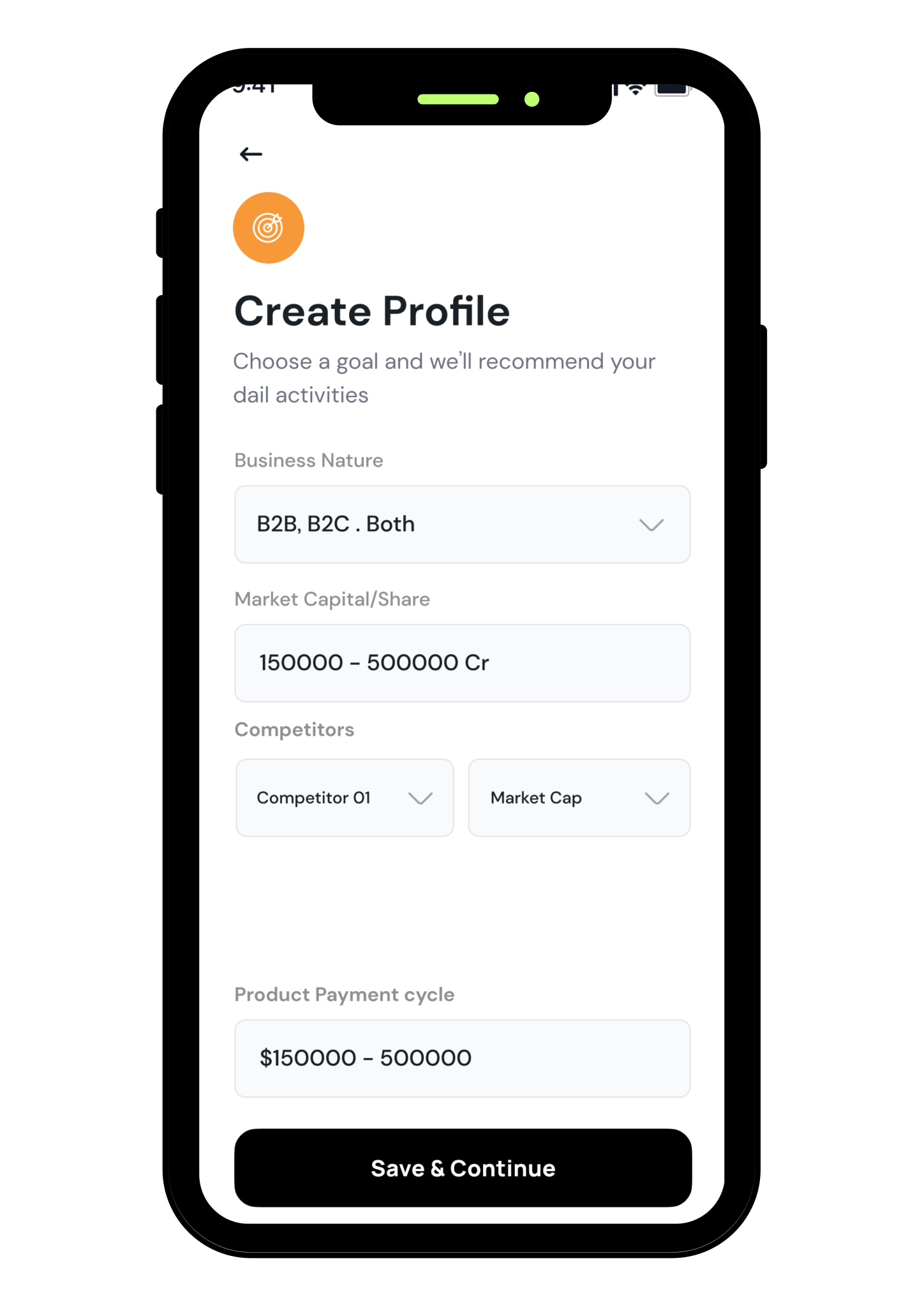Select the Product Payment cycle input field

(462, 1058)
